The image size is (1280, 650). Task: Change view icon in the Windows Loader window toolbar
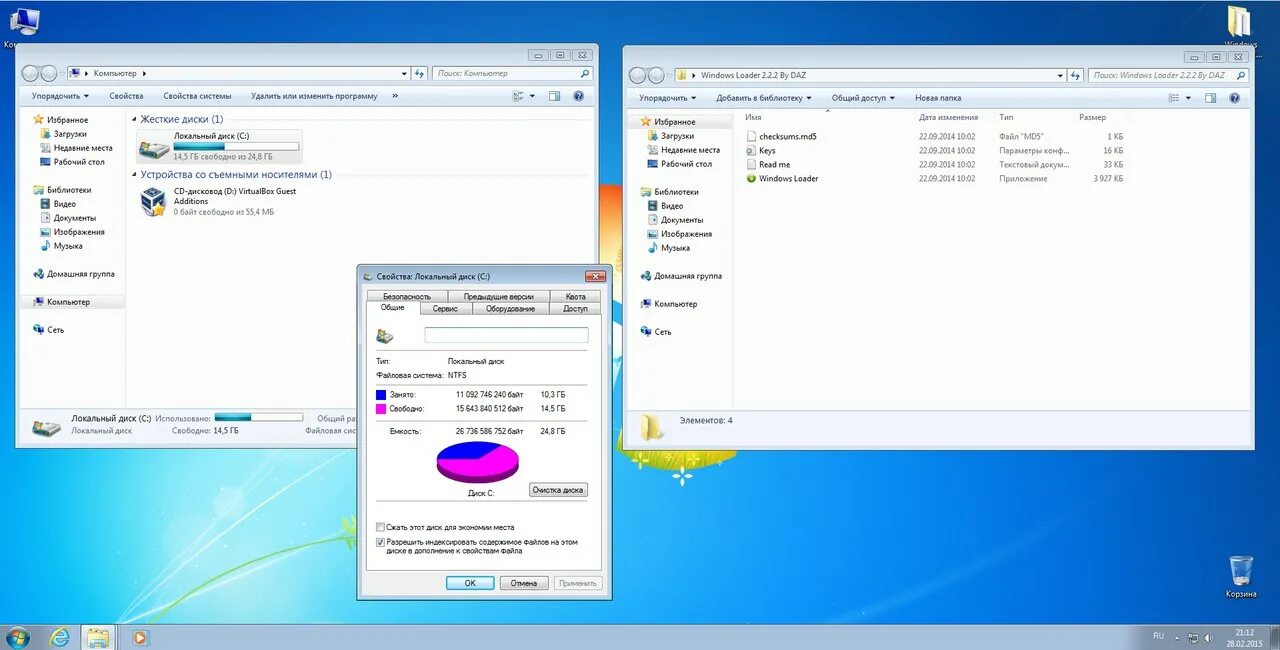pyautogui.click(x=1174, y=98)
